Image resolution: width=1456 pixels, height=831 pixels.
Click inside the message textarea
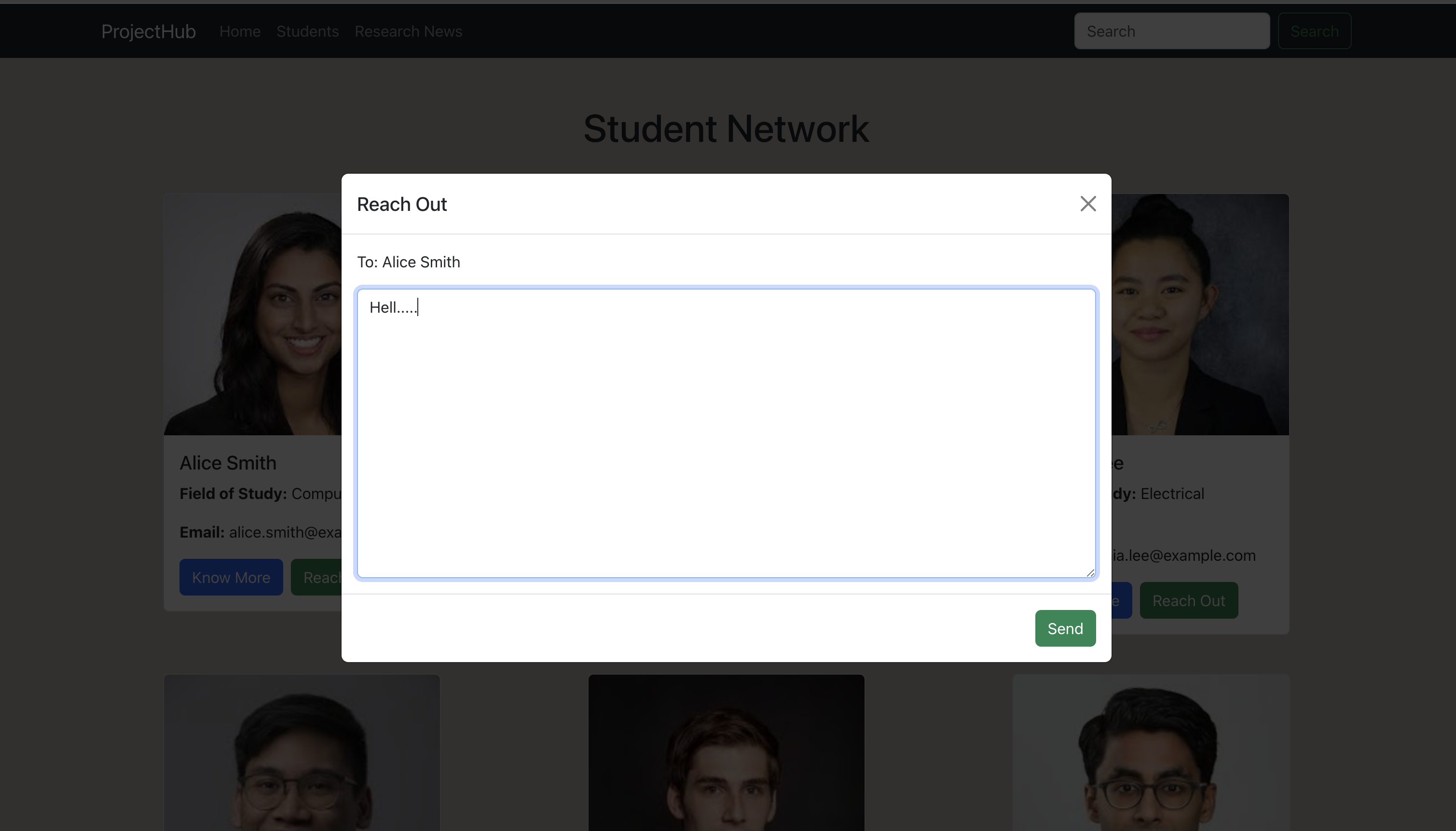tap(726, 434)
